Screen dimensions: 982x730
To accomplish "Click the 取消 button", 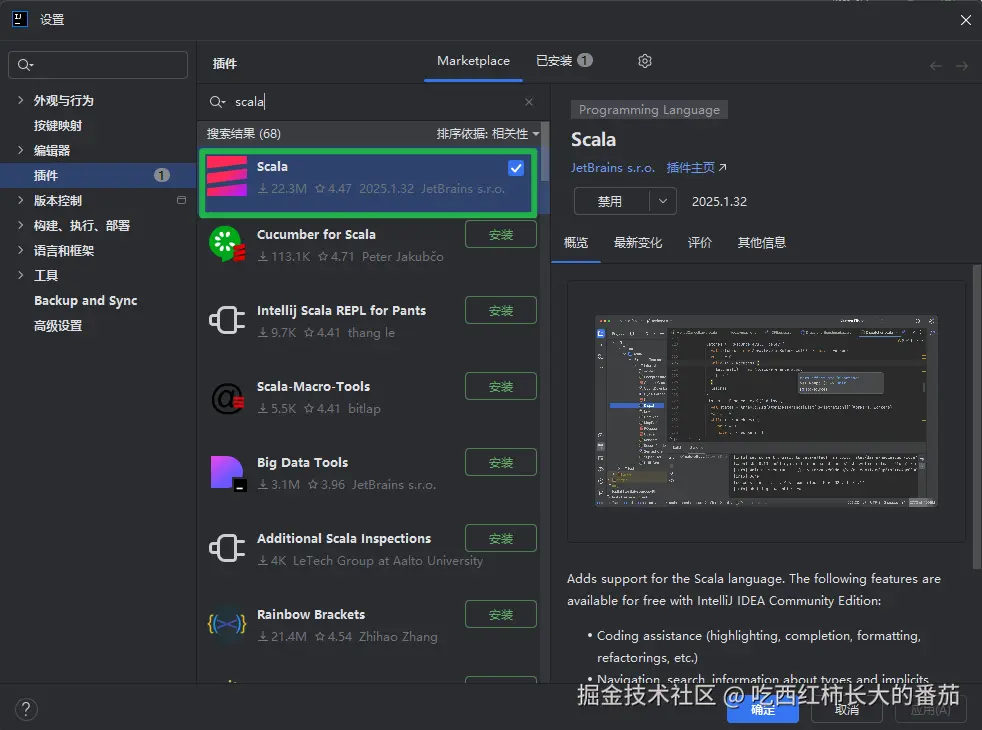I will [847, 710].
